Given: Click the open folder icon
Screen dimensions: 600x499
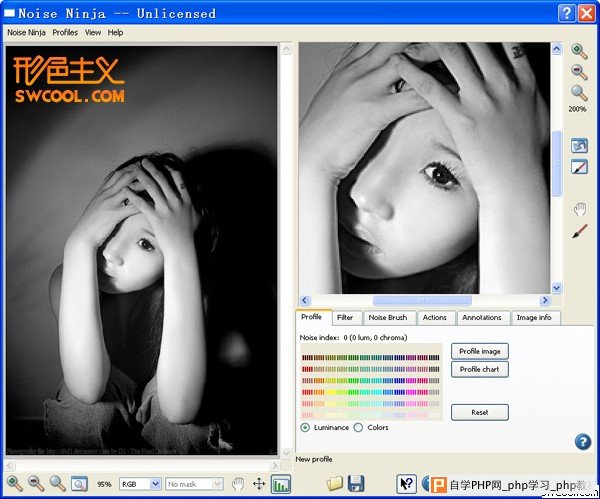Looking at the screenshot, I should [334, 484].
